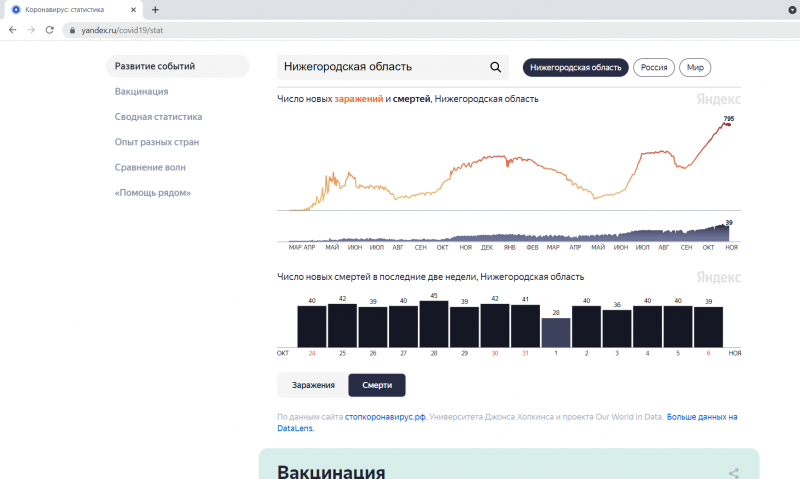This screenshot has width=800, height=479.
Task: Click the bar for October 26
Action: coord(373,327)
